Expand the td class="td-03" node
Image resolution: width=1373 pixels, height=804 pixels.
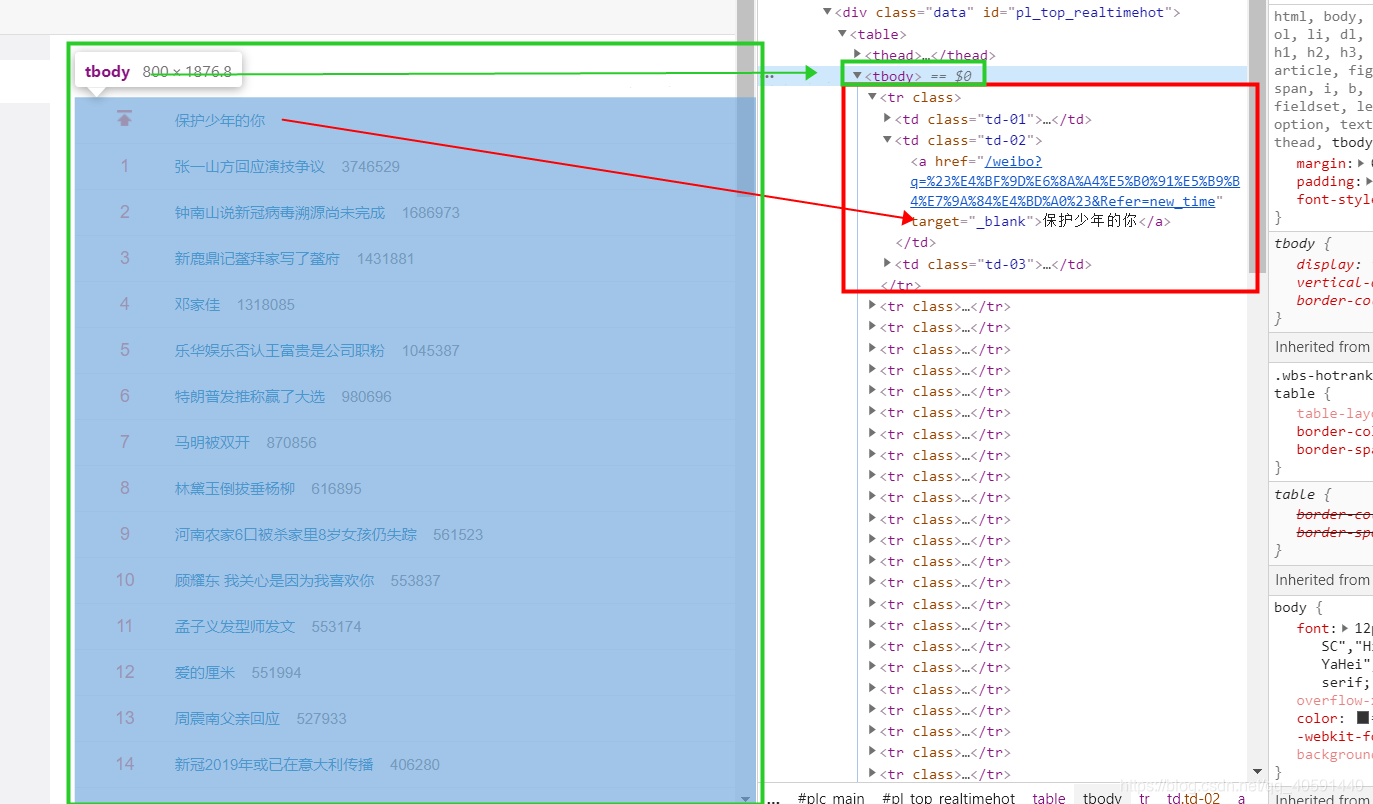point(887,264)
